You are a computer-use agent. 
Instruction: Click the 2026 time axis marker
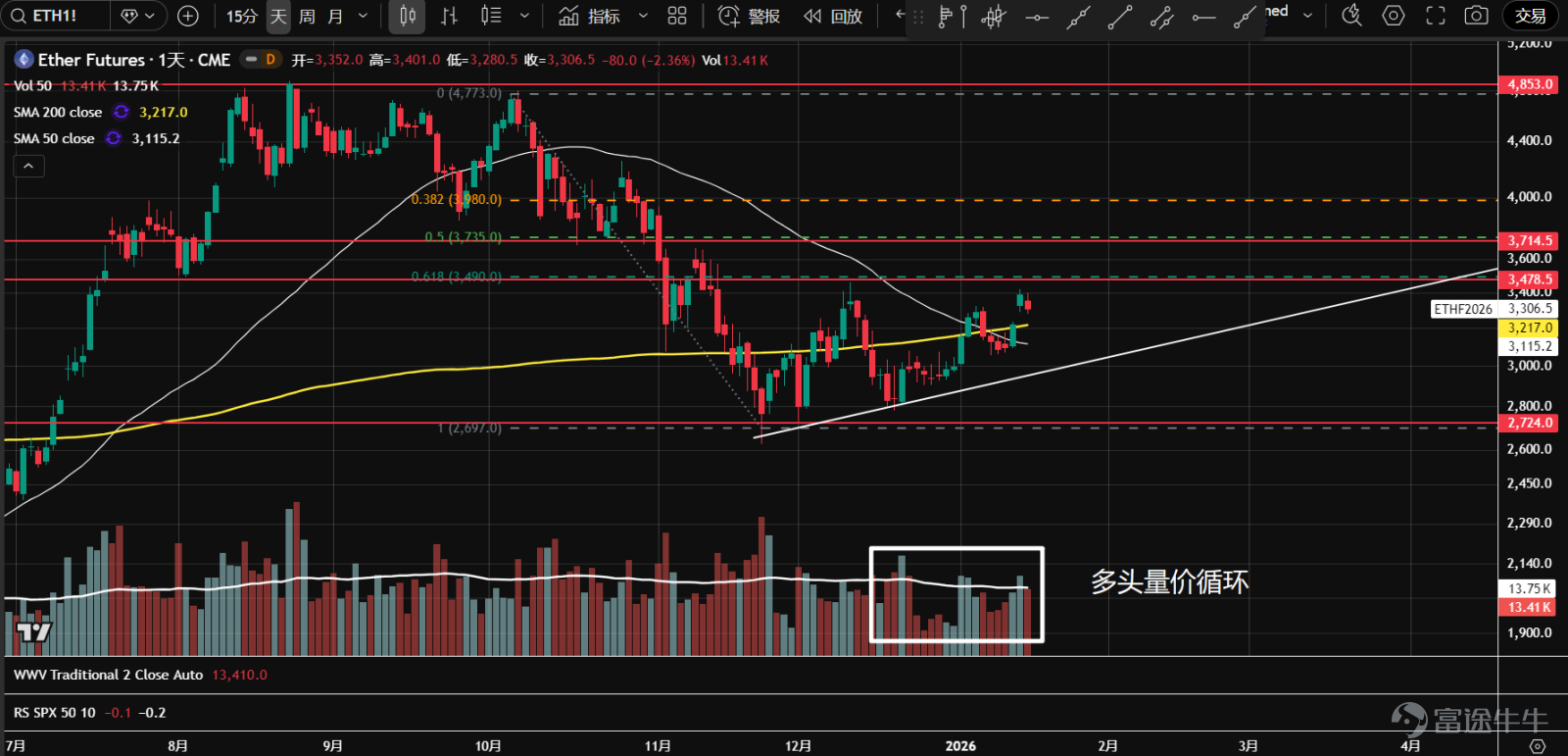[x=960, y=746]
